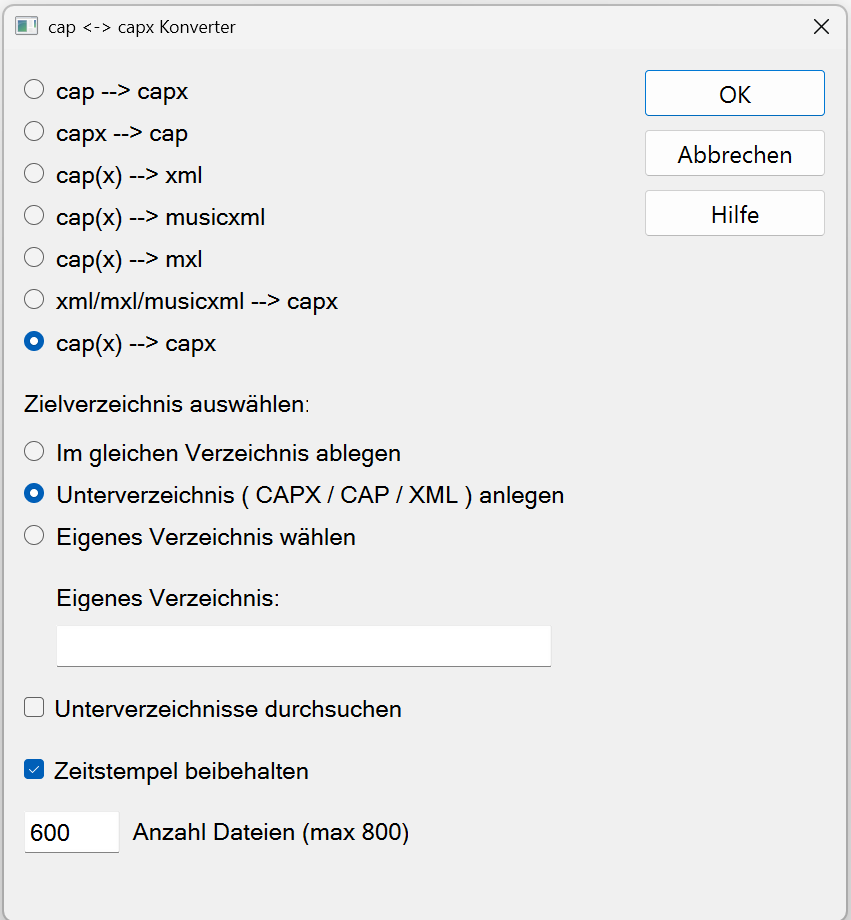Image resolution: width=851 pixels, height=920 pixels.
Task: Select the cap(x) --> capx option
Action: 33,341
